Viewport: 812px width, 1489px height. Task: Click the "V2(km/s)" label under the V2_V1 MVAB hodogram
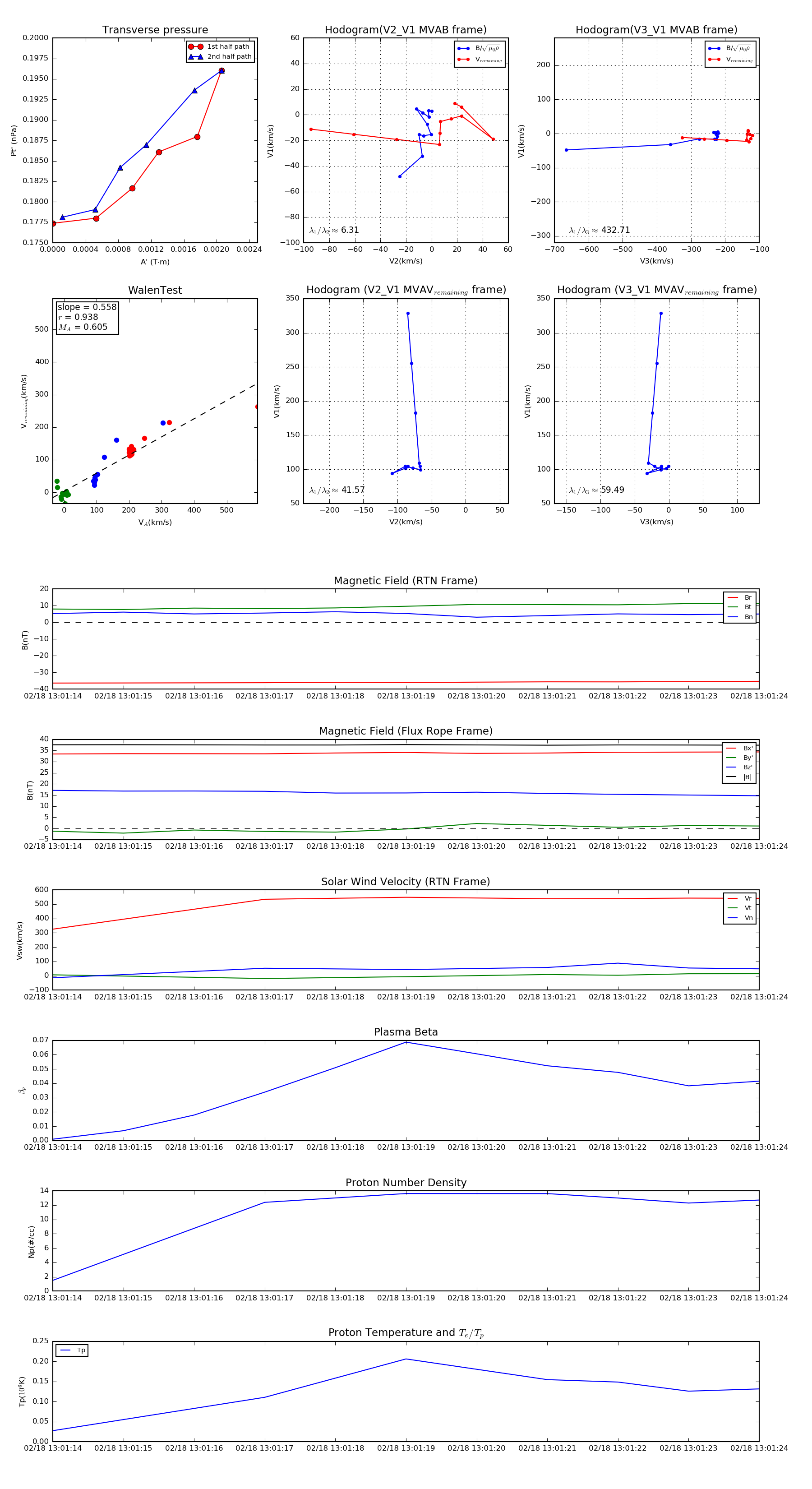point(406,261)
